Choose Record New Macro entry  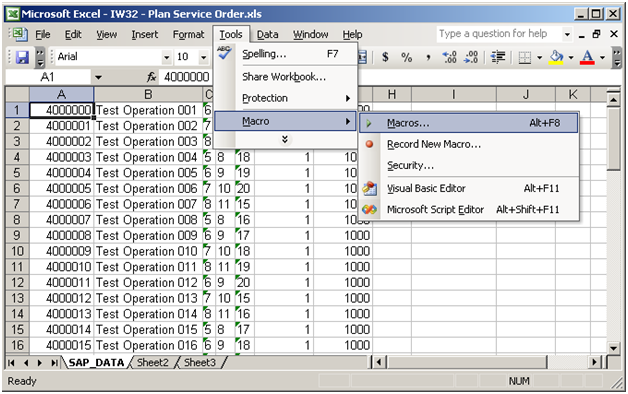click(x=469, y=144)
